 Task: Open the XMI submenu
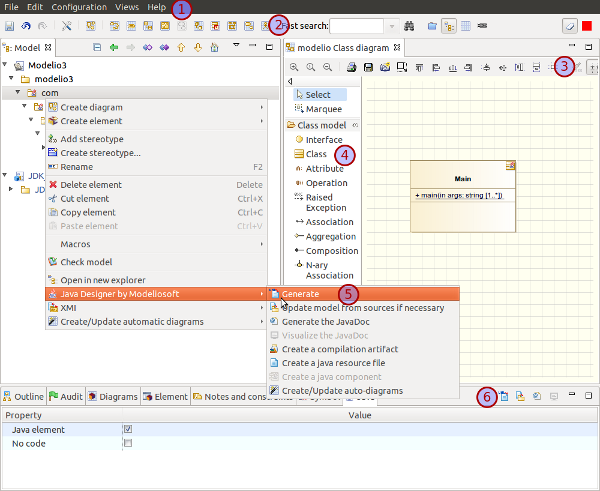pos(156,308)
